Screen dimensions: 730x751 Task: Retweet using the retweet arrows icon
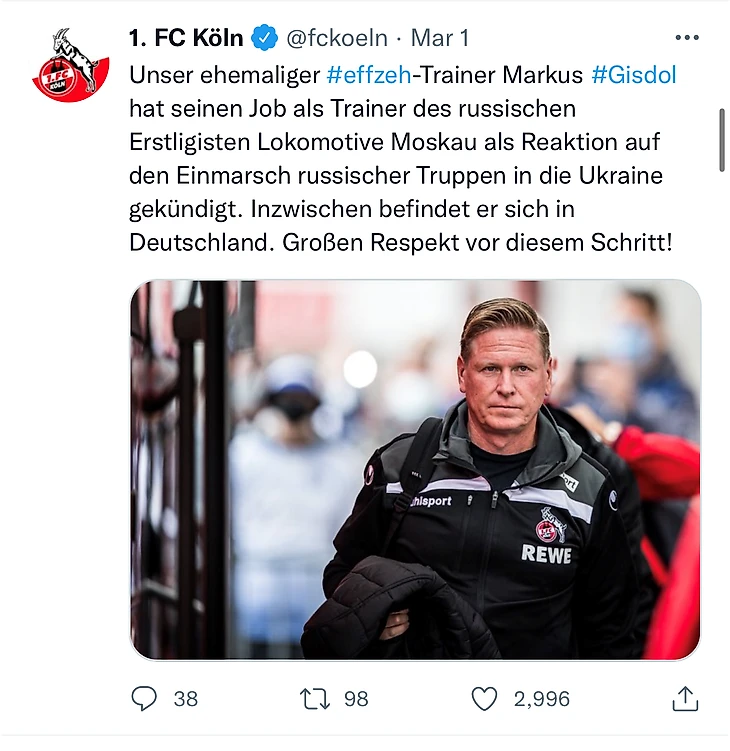pyautogui.click(x=314, y=699)
